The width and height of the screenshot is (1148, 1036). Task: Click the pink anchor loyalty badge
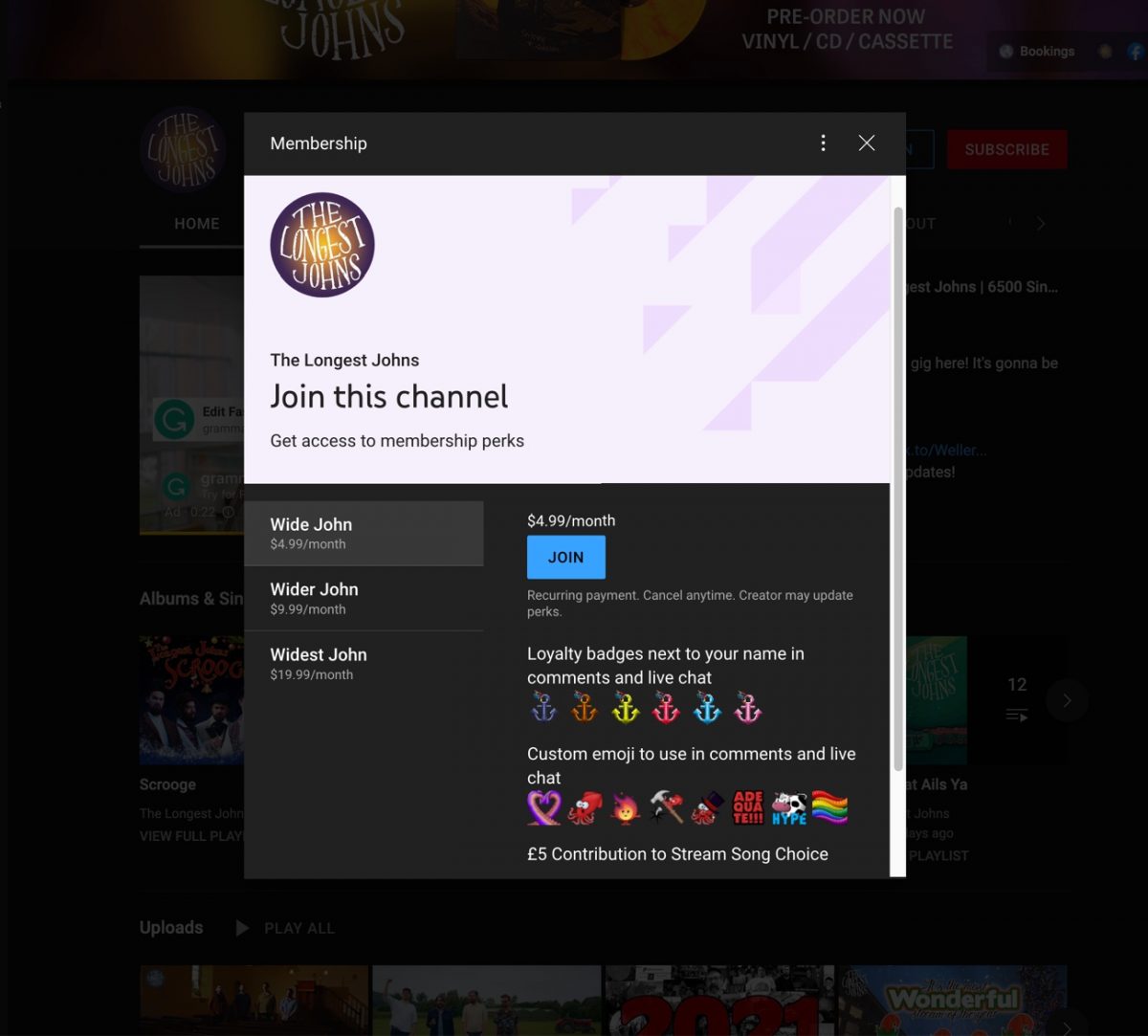point(747,708)
